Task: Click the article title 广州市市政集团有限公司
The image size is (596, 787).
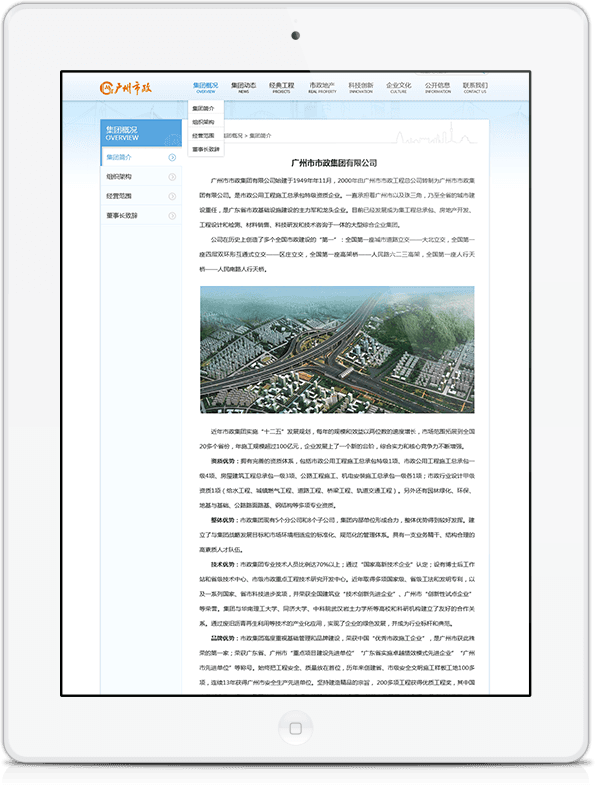Action: click(x=334, y=163)
